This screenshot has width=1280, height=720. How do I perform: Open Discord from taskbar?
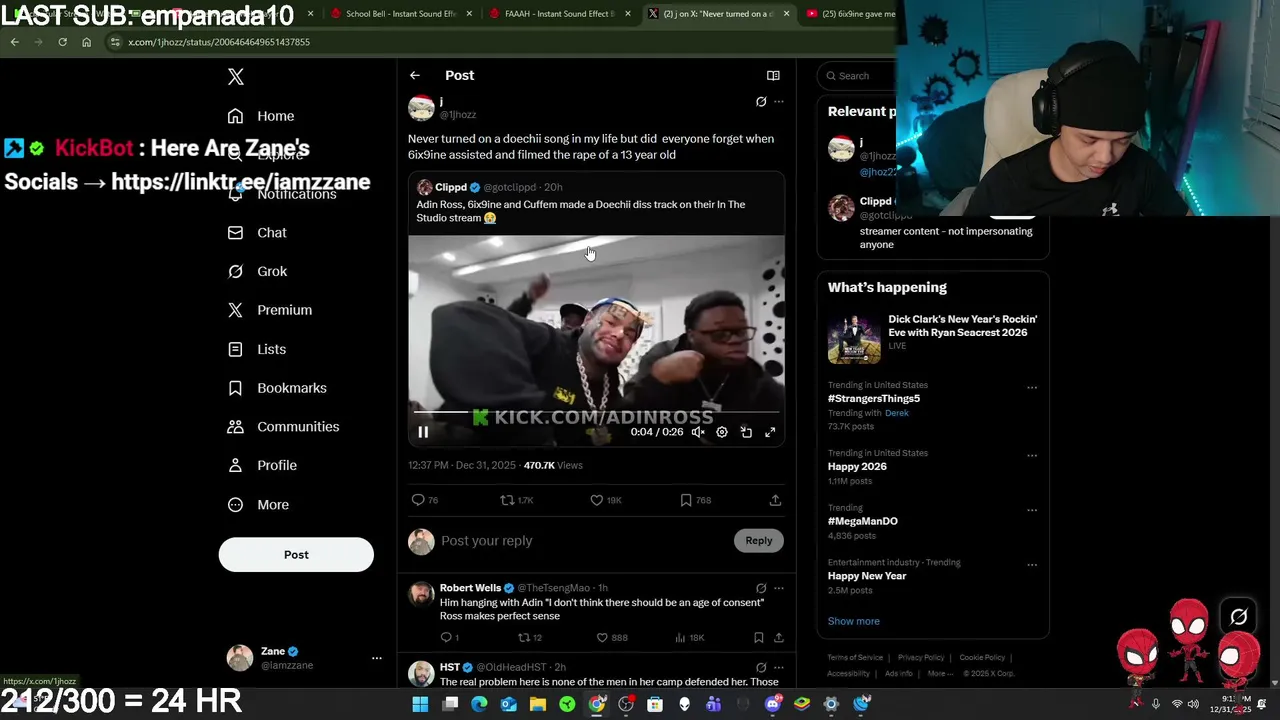click(772, 704)
